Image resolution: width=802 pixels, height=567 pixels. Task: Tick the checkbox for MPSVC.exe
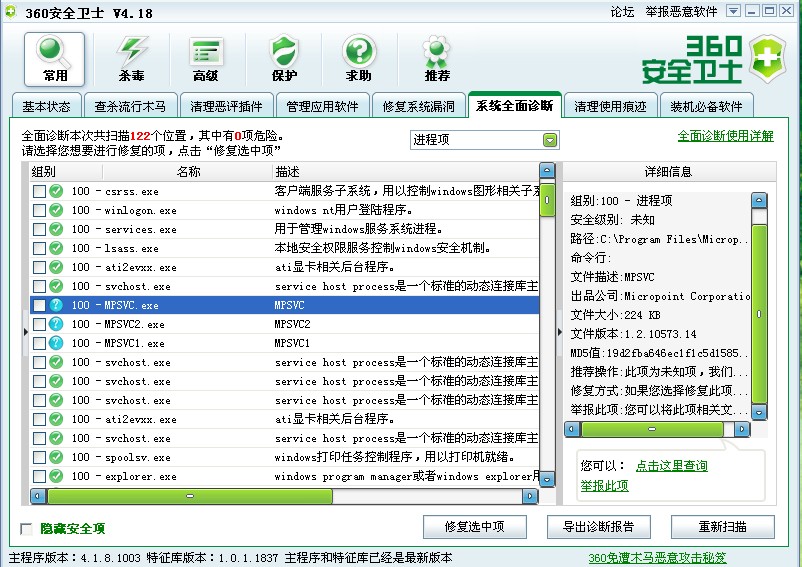[x=39, y=305]
